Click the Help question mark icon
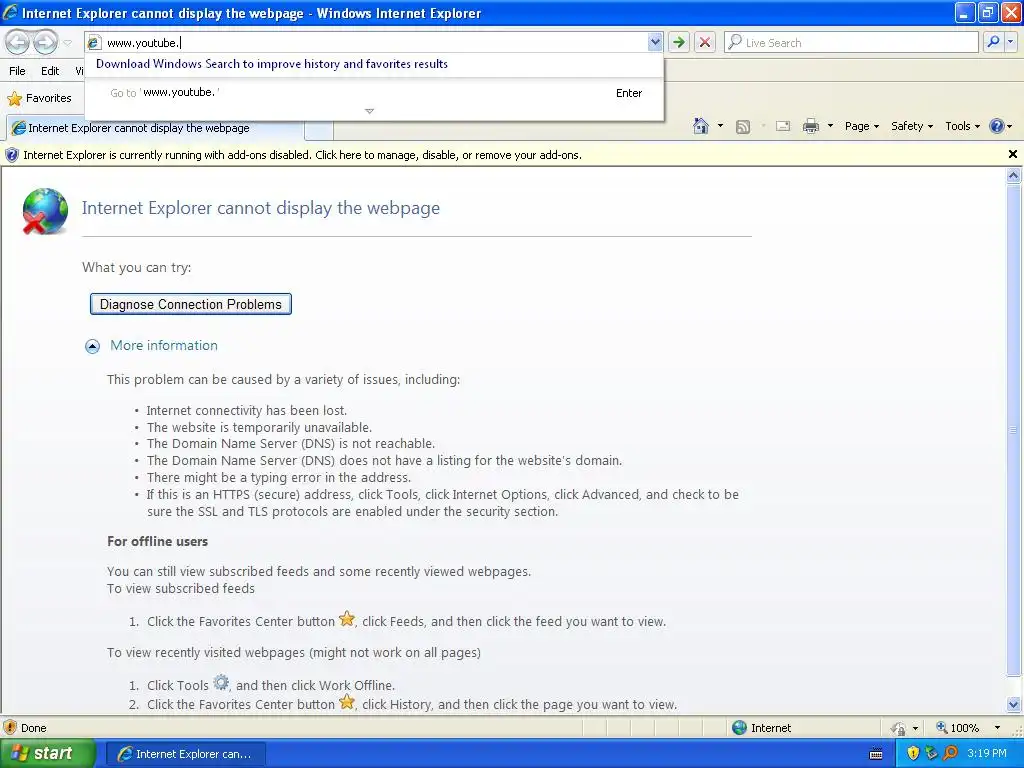The height and width of the screenshot is (768, 1024). 997,126
